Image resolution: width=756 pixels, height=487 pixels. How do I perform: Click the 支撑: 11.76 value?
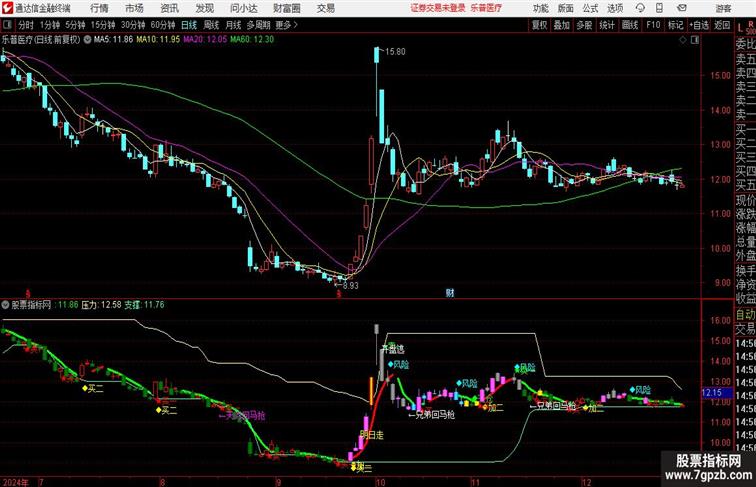tap(145, 305)
